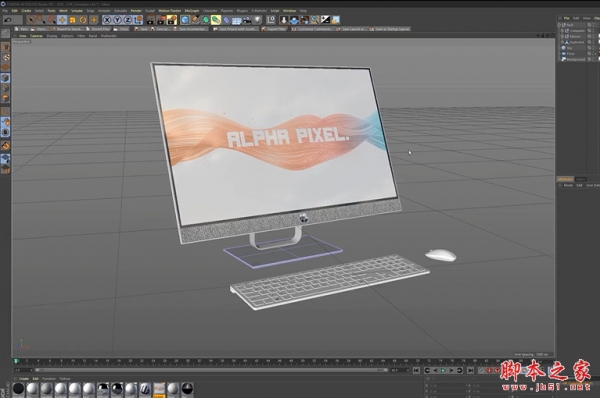Open the Mesh menu
Viewport: 600px width, 398px height.
click(x=63, y=11)
